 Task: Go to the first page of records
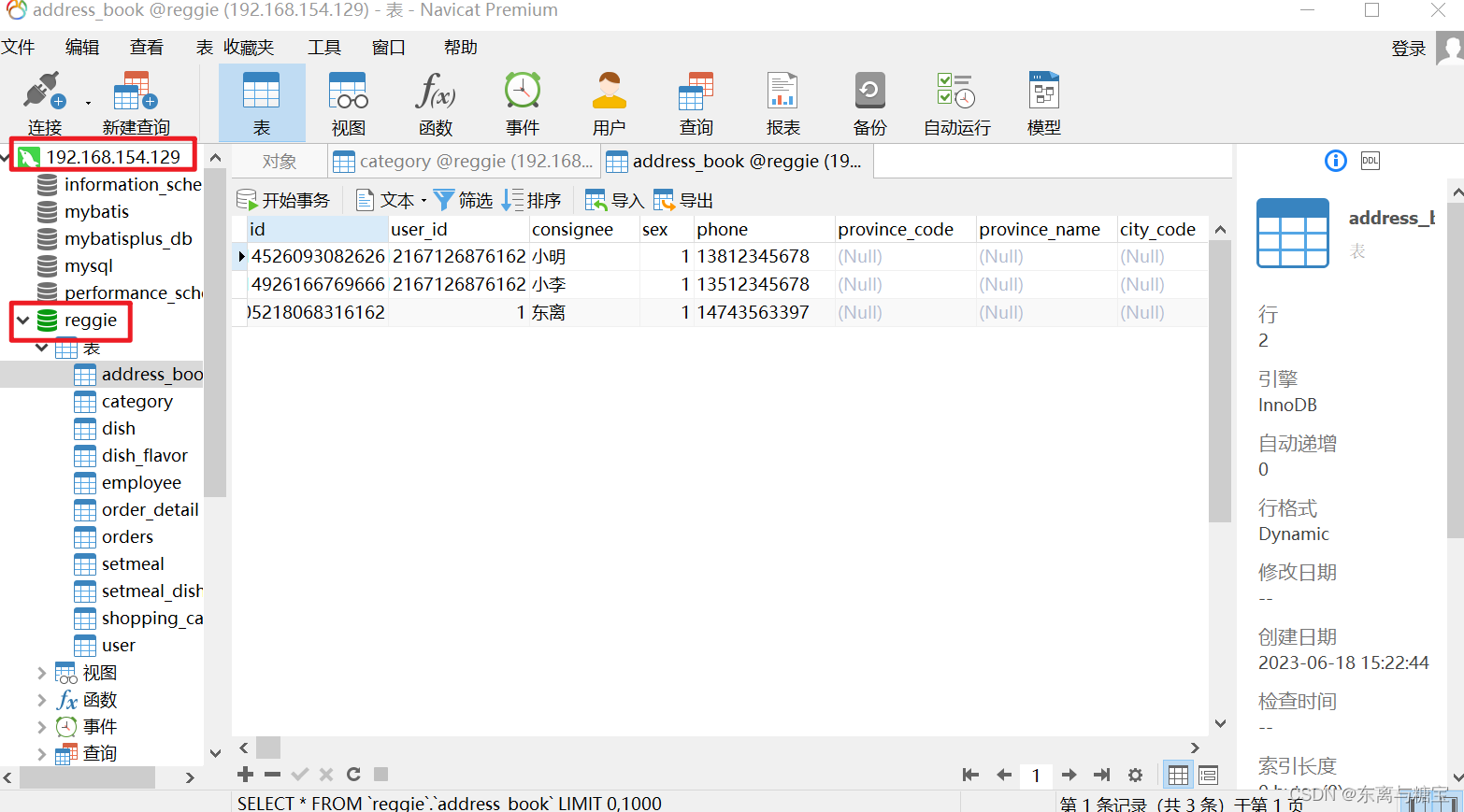tap(970, 775)
